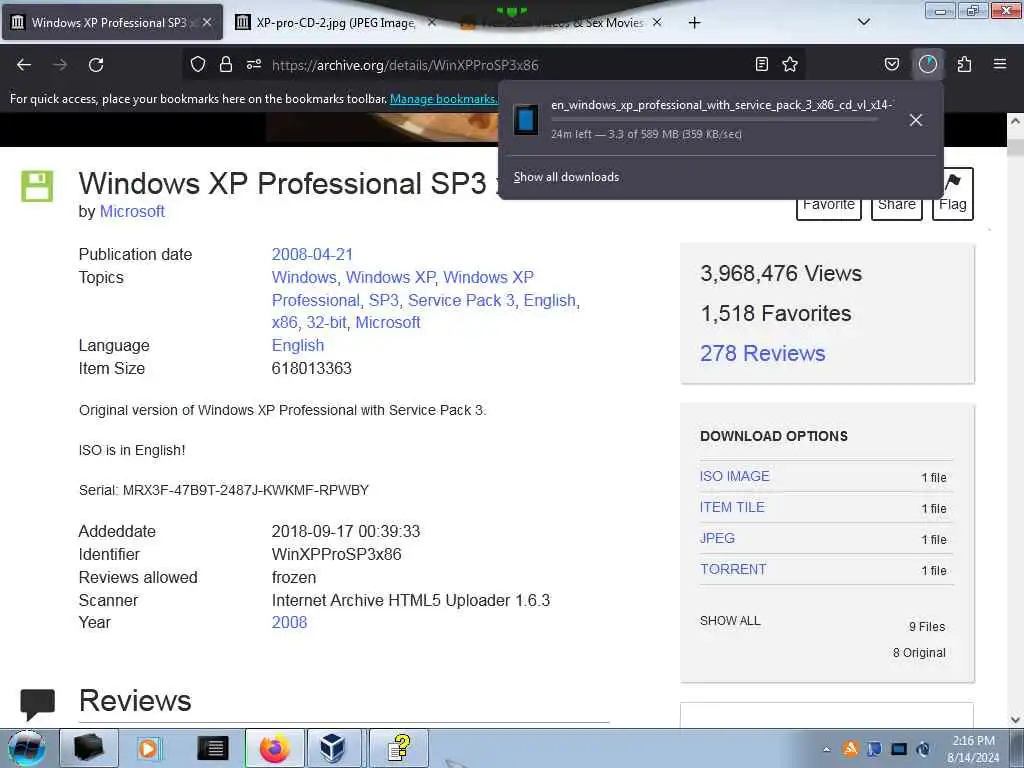Screen dimensions: 1024x768
Task: Click the orange Avast tray icon
Action: coord(850,749)
